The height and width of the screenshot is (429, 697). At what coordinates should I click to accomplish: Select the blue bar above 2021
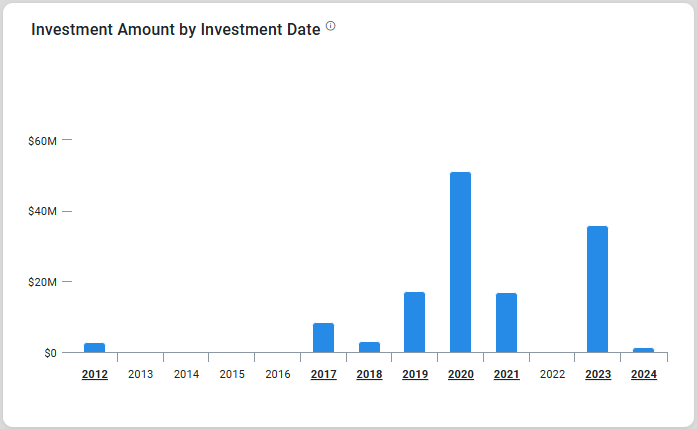tap(506, 322)
